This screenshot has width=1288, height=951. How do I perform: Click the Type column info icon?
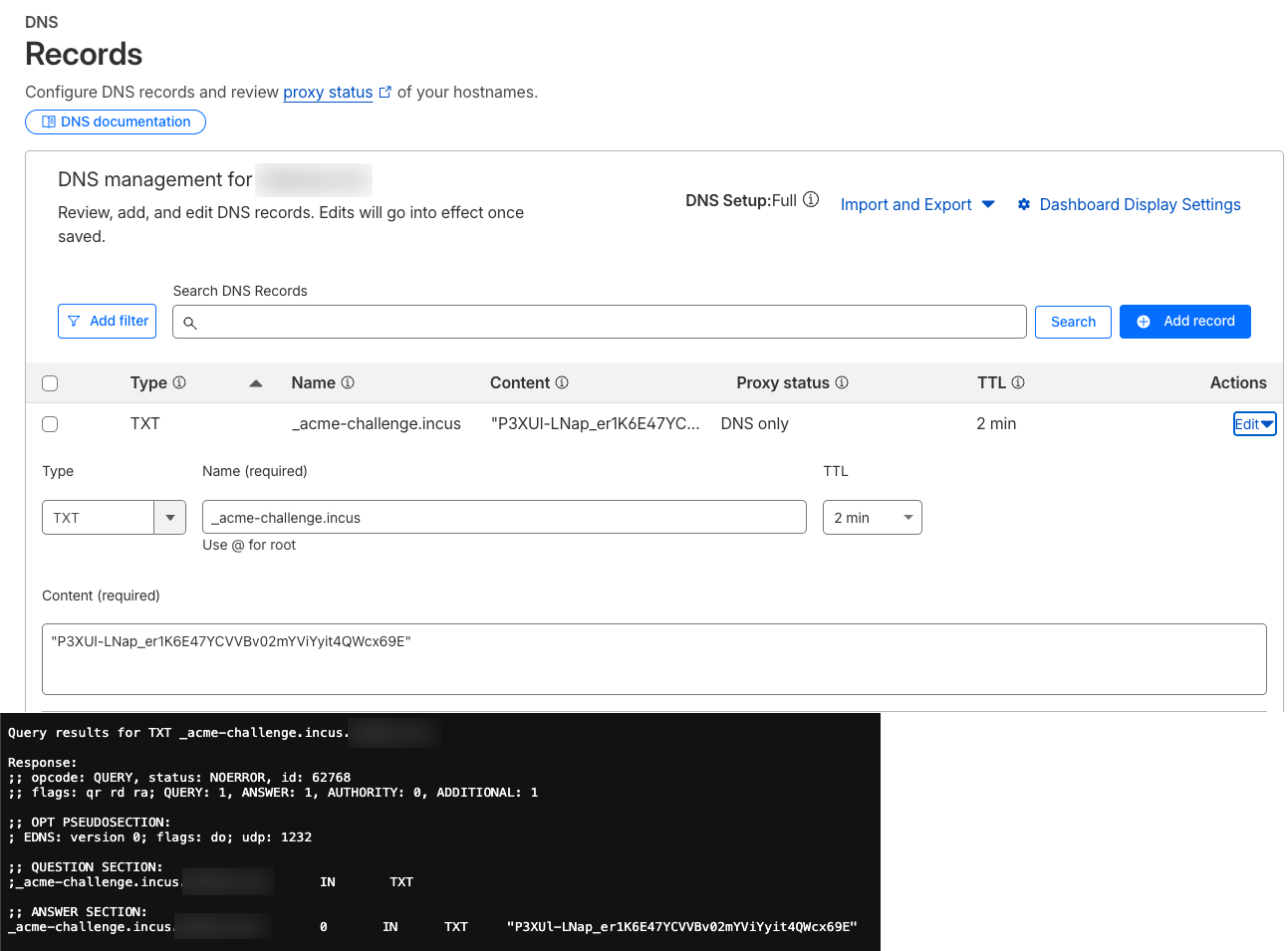179,382
